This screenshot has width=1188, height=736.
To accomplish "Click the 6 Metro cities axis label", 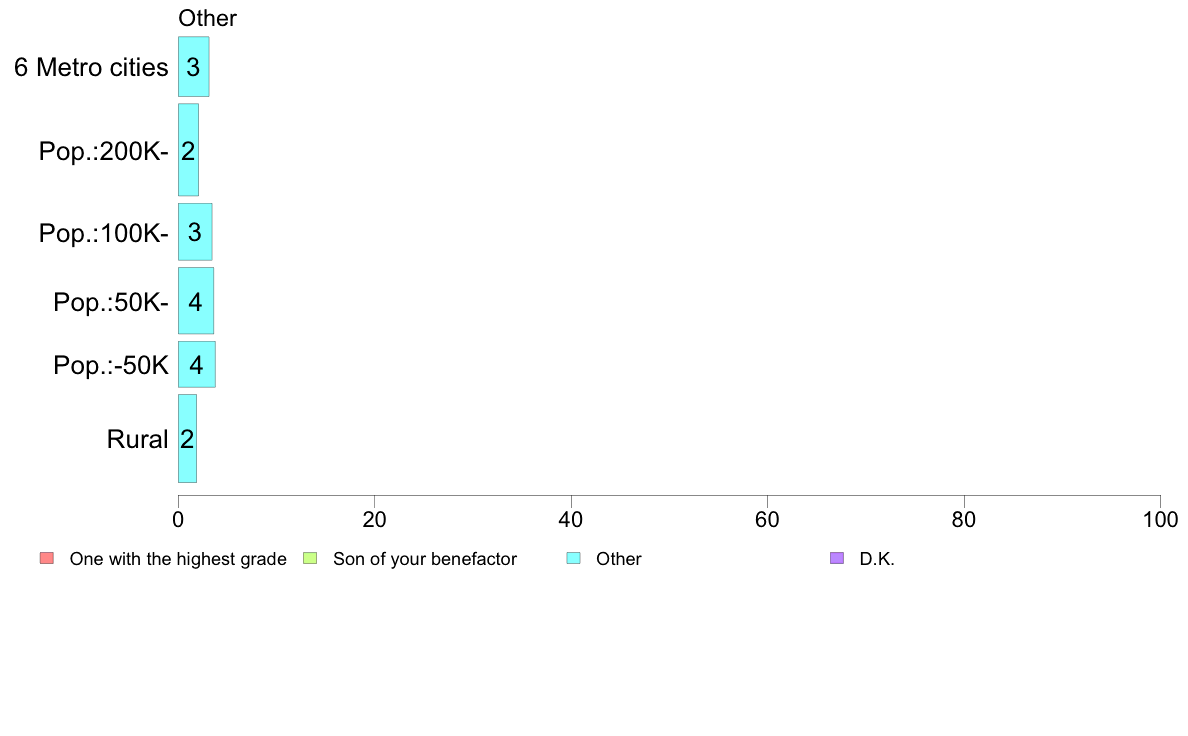I will coord(91,67).
